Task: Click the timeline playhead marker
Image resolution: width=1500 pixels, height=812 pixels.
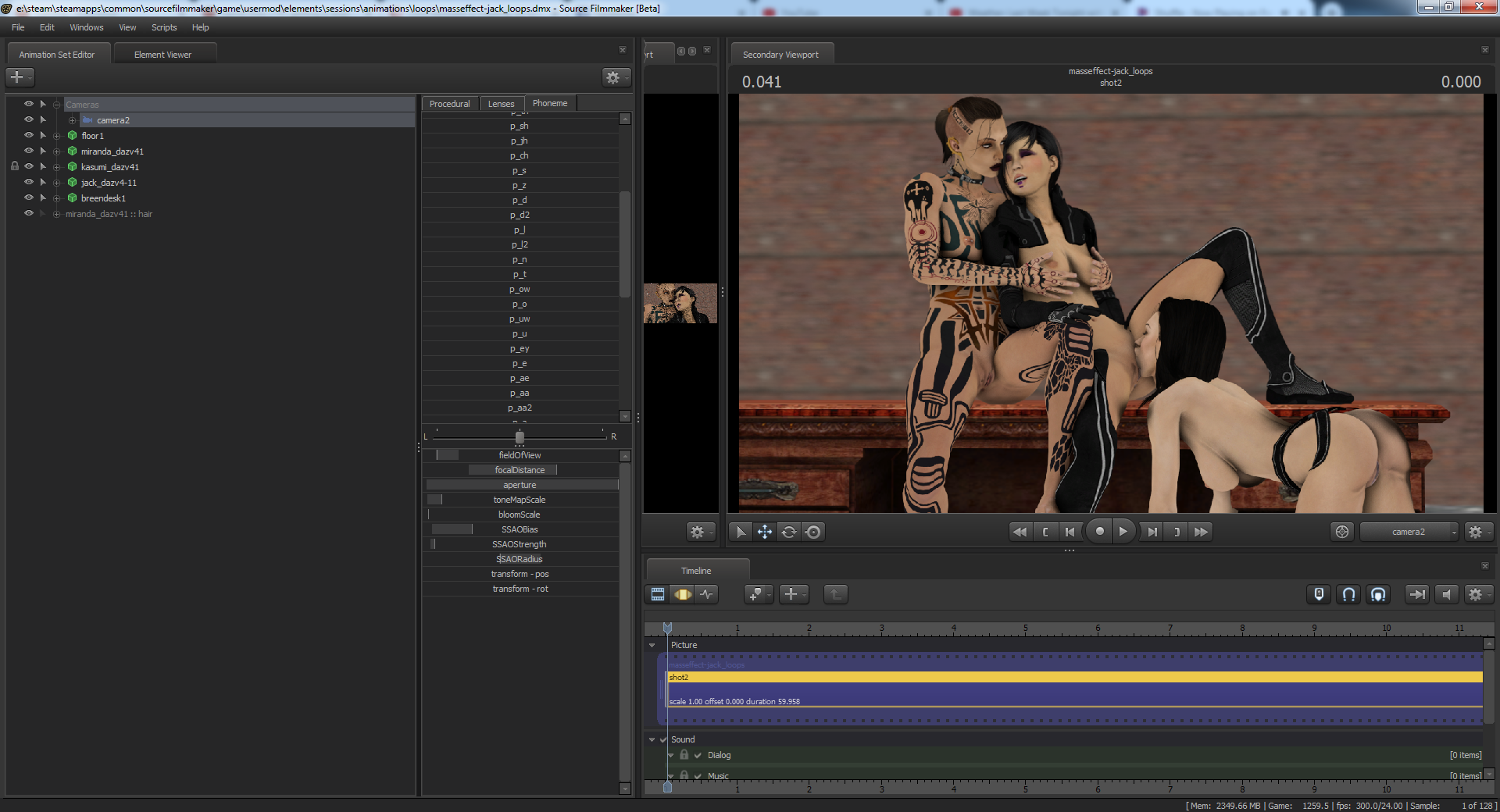Action: [667, 628]
